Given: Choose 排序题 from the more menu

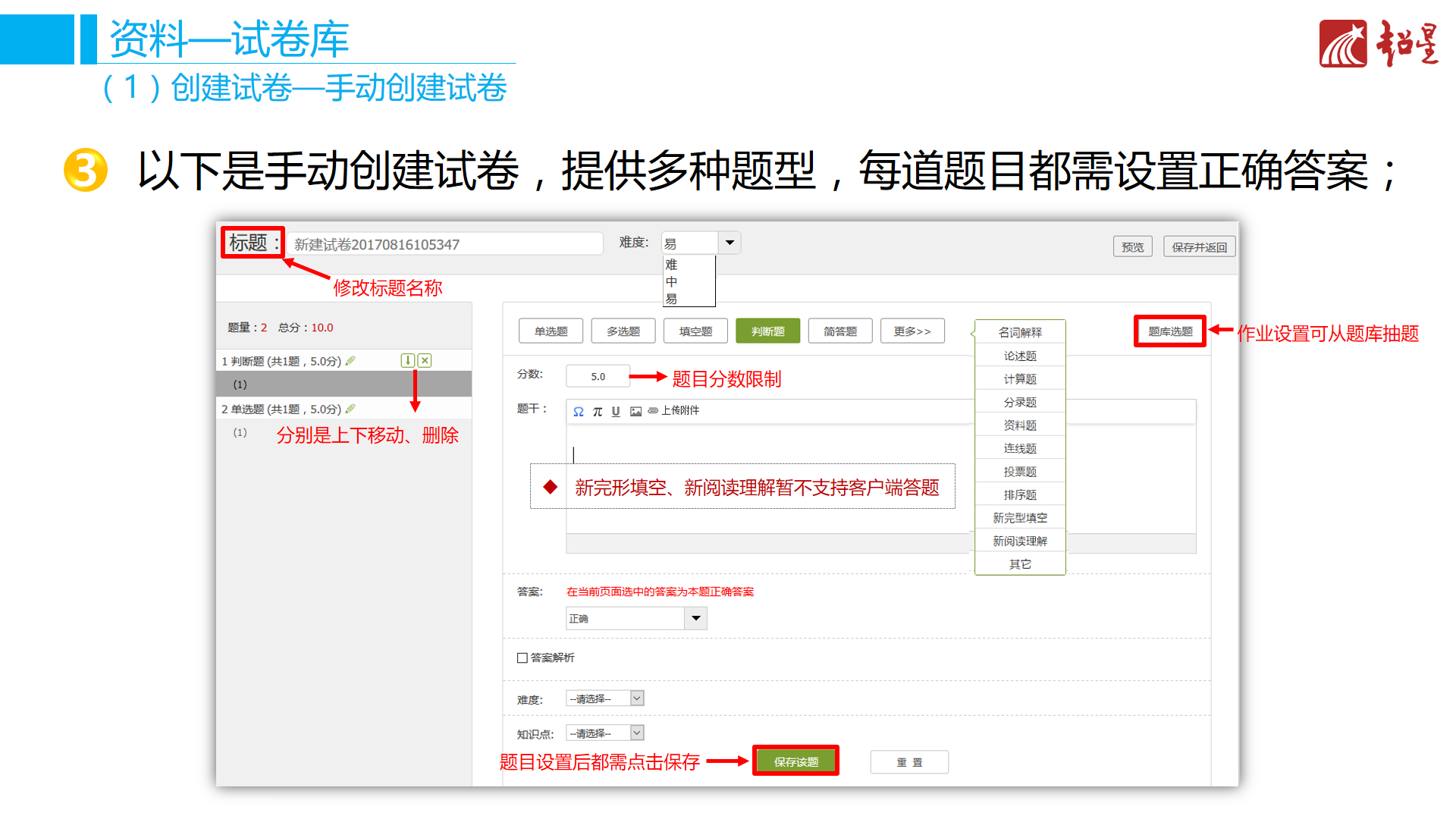Looking at the screenshot, I should tap(1020, 494).
